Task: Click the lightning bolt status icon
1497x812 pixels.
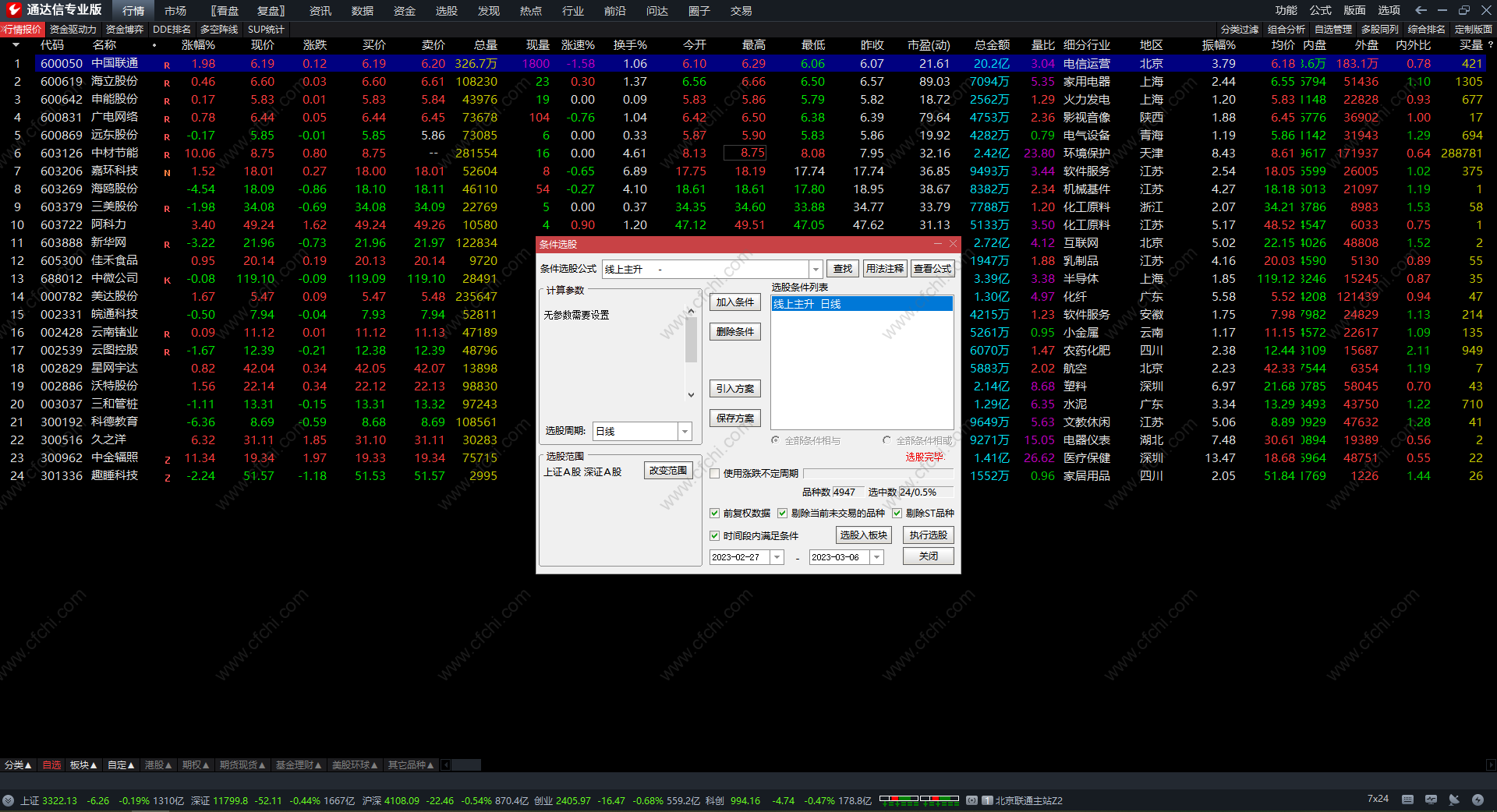Action: [x=1478, y=800]
